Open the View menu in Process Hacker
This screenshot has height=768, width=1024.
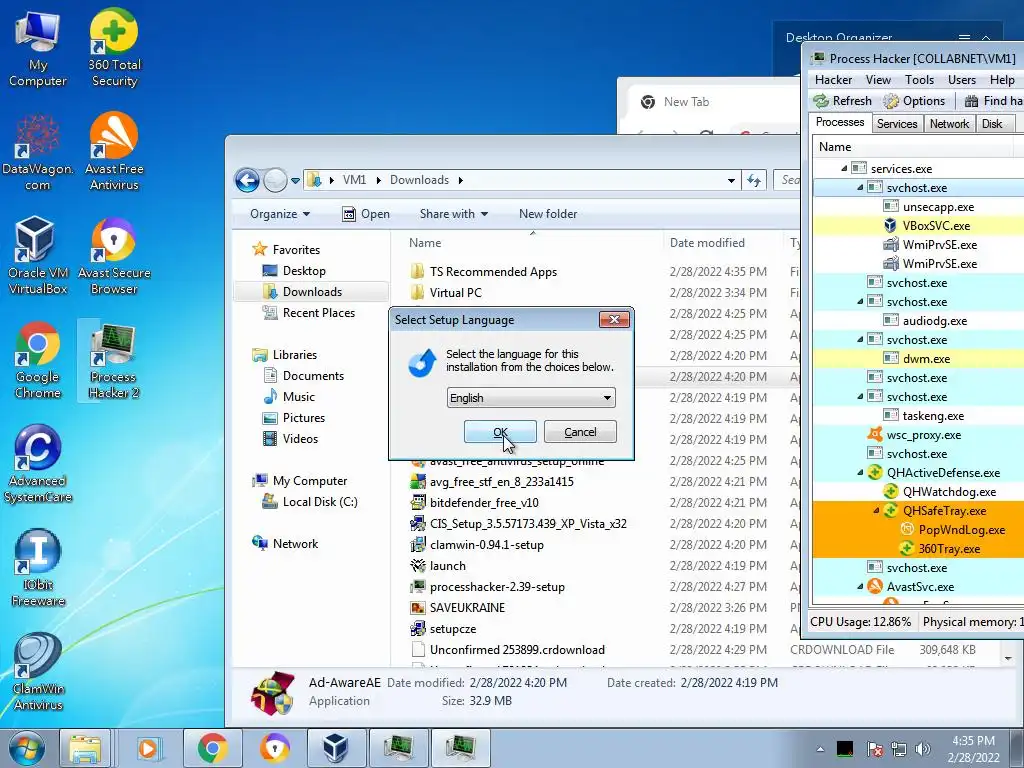click(x=878, y=80)
